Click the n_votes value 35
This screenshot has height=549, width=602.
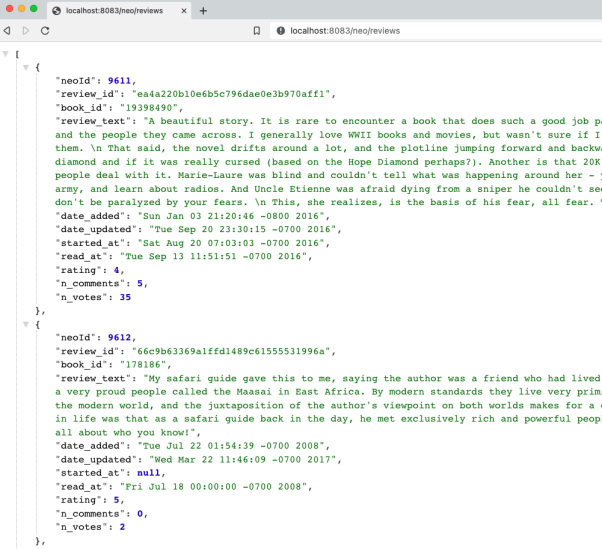click(x=125, y=297)
